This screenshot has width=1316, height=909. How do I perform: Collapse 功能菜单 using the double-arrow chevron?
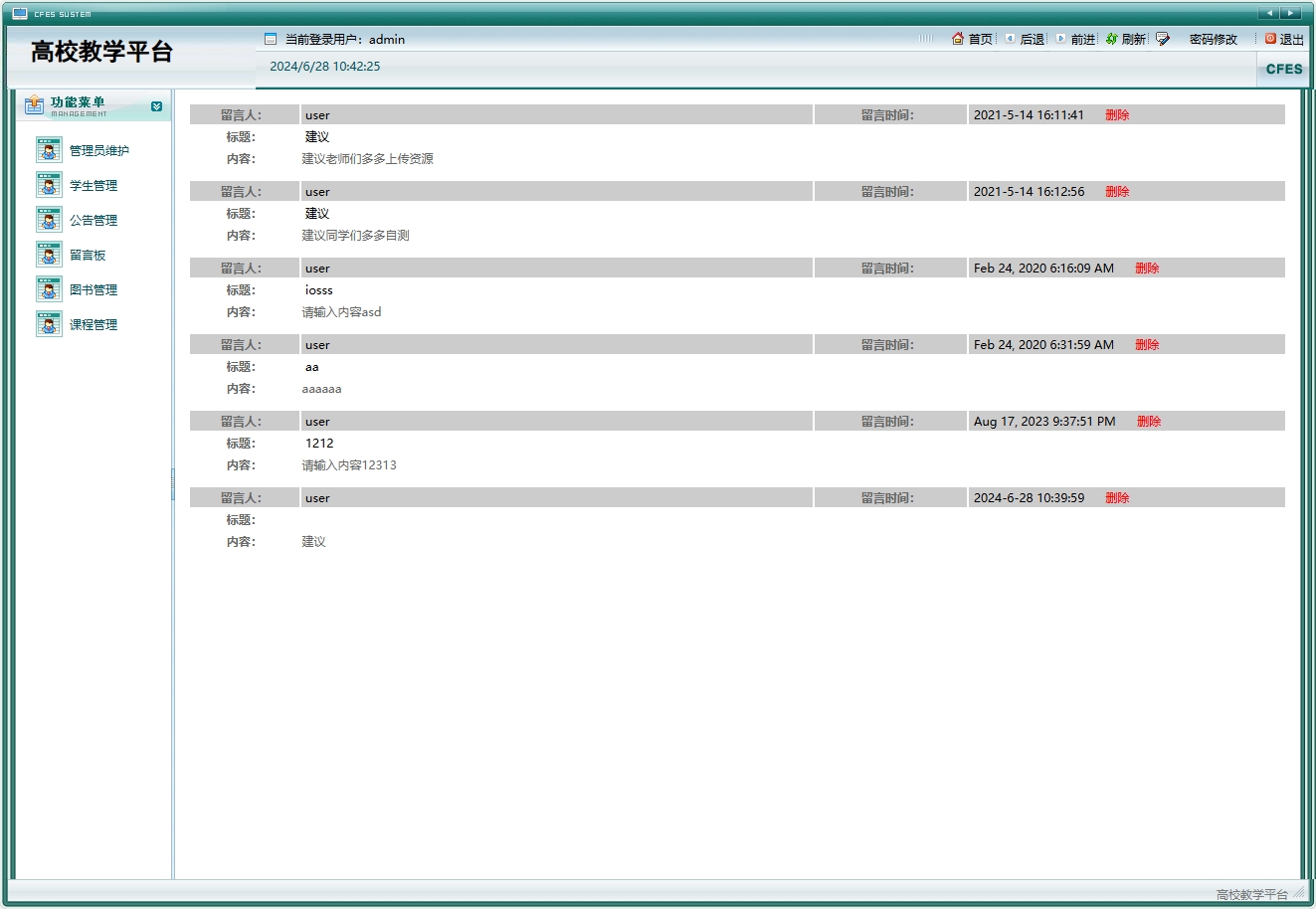[x=155, y=105]
